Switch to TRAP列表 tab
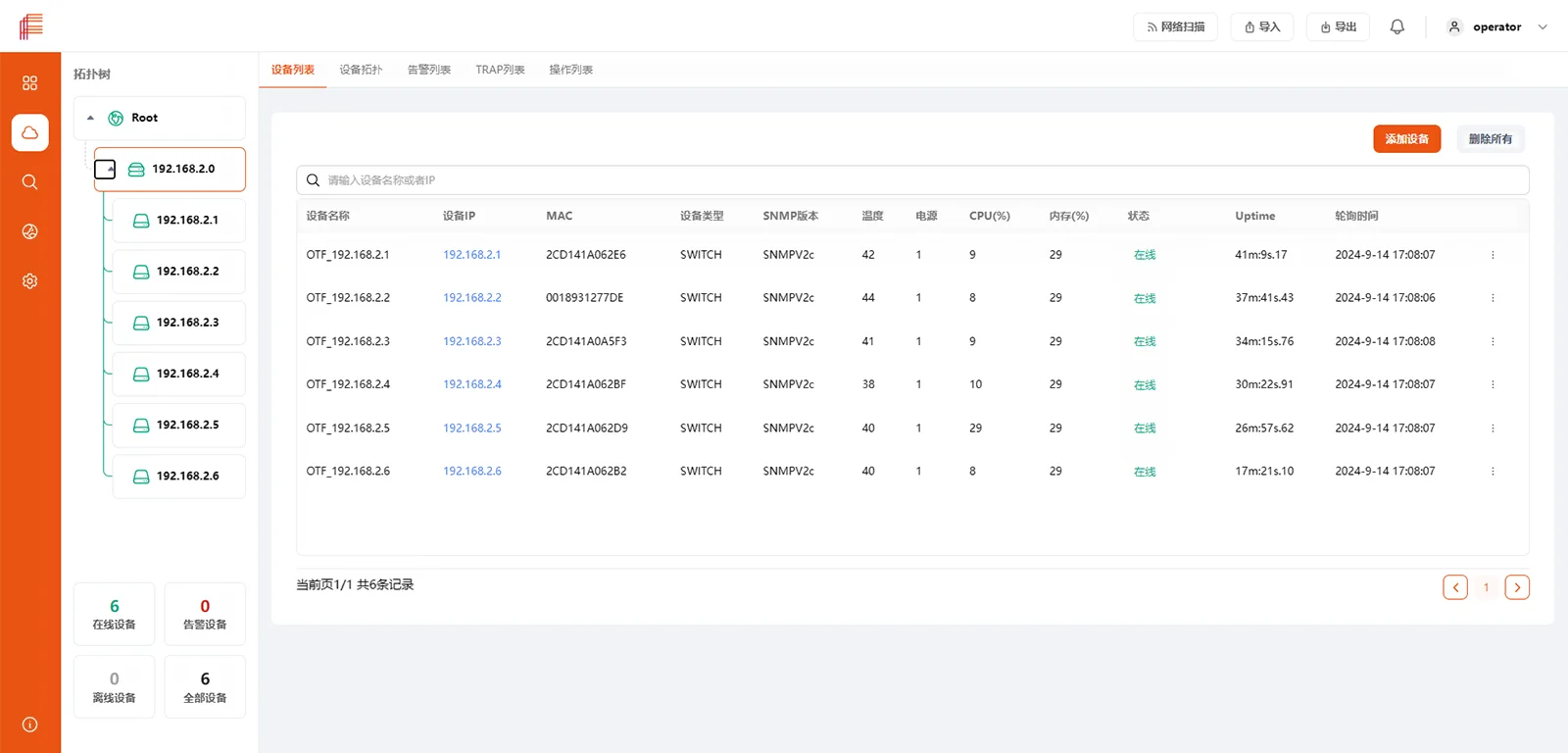1568x753 pixels. [500, 70]
